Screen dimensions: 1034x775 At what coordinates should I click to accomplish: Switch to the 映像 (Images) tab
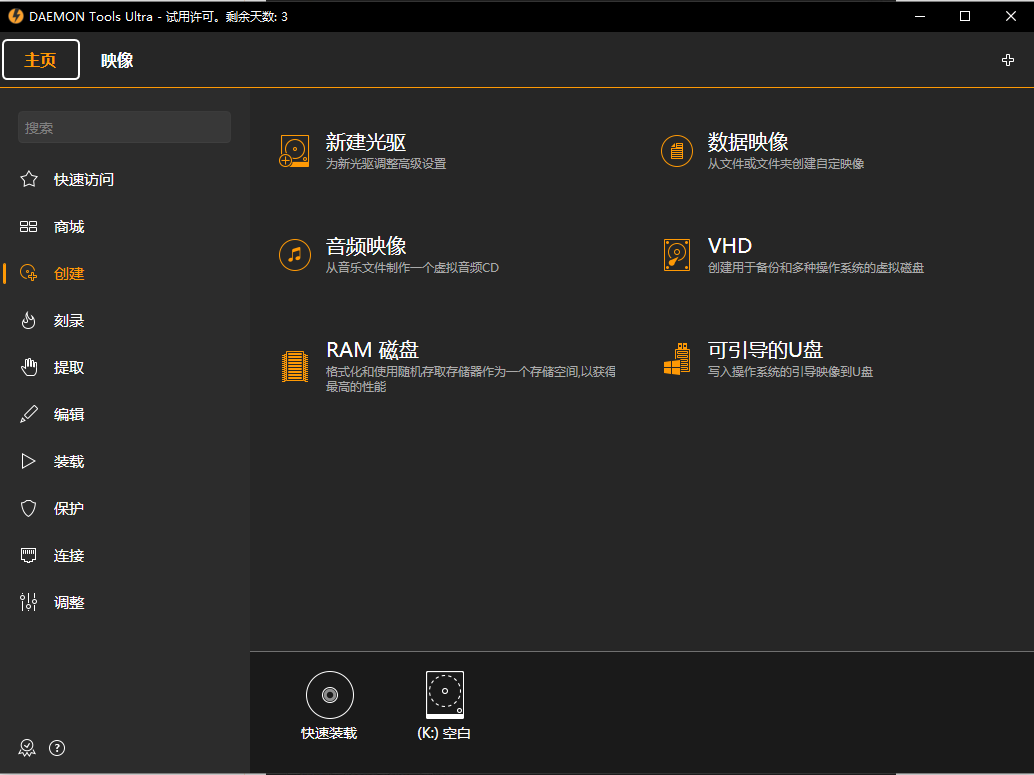click(x=117, y=60)
